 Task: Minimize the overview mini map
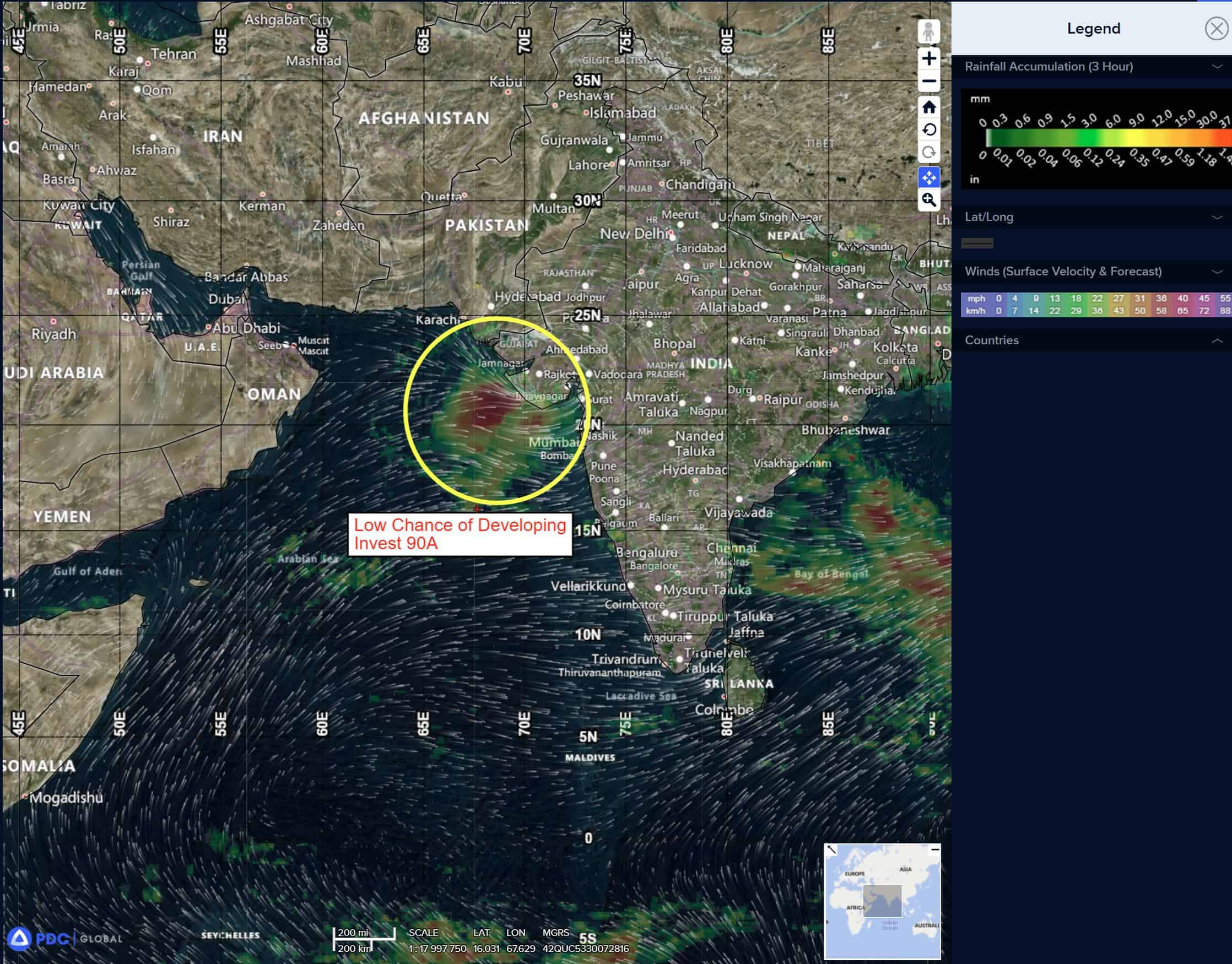coord(935,849)
